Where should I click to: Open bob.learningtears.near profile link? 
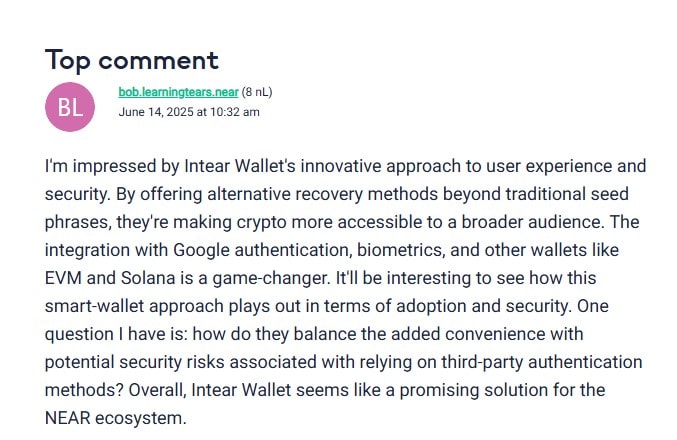178,92
